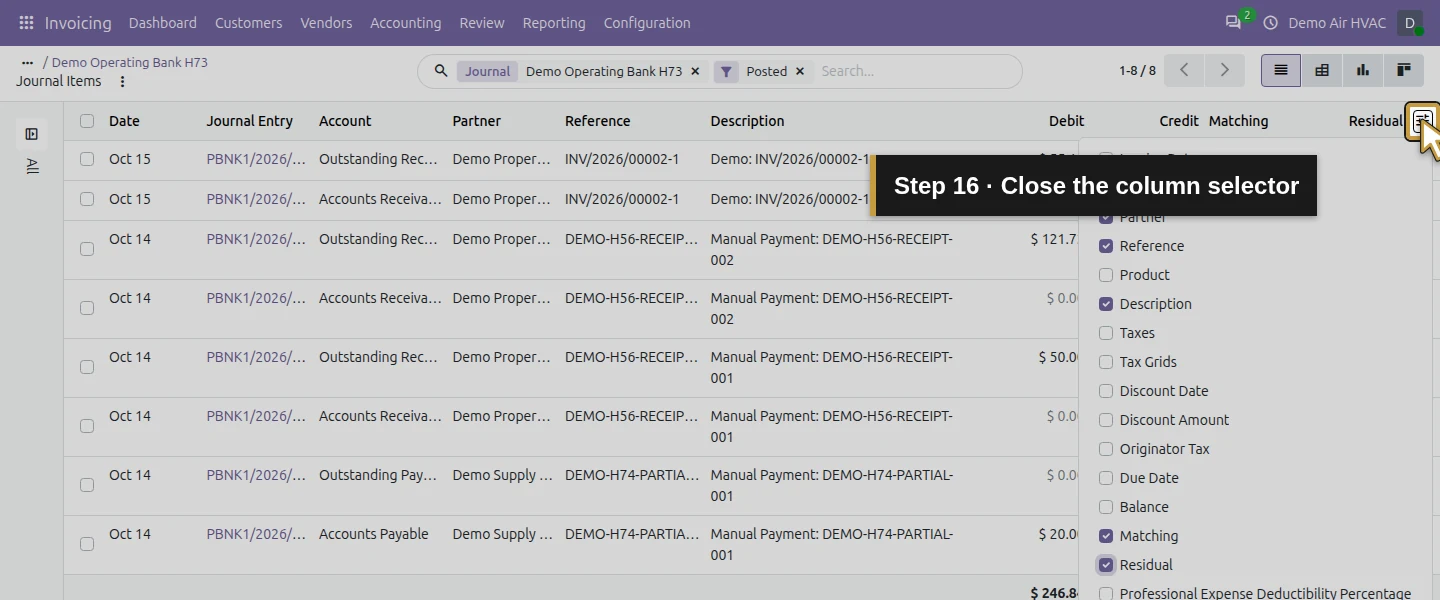1440x600 pixels.
Task: Toggle the side panel icon
Action: tap(32, 134)
